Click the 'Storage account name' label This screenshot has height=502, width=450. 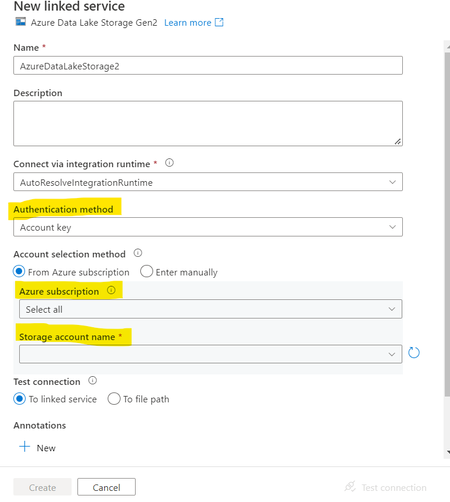point(67,337)
